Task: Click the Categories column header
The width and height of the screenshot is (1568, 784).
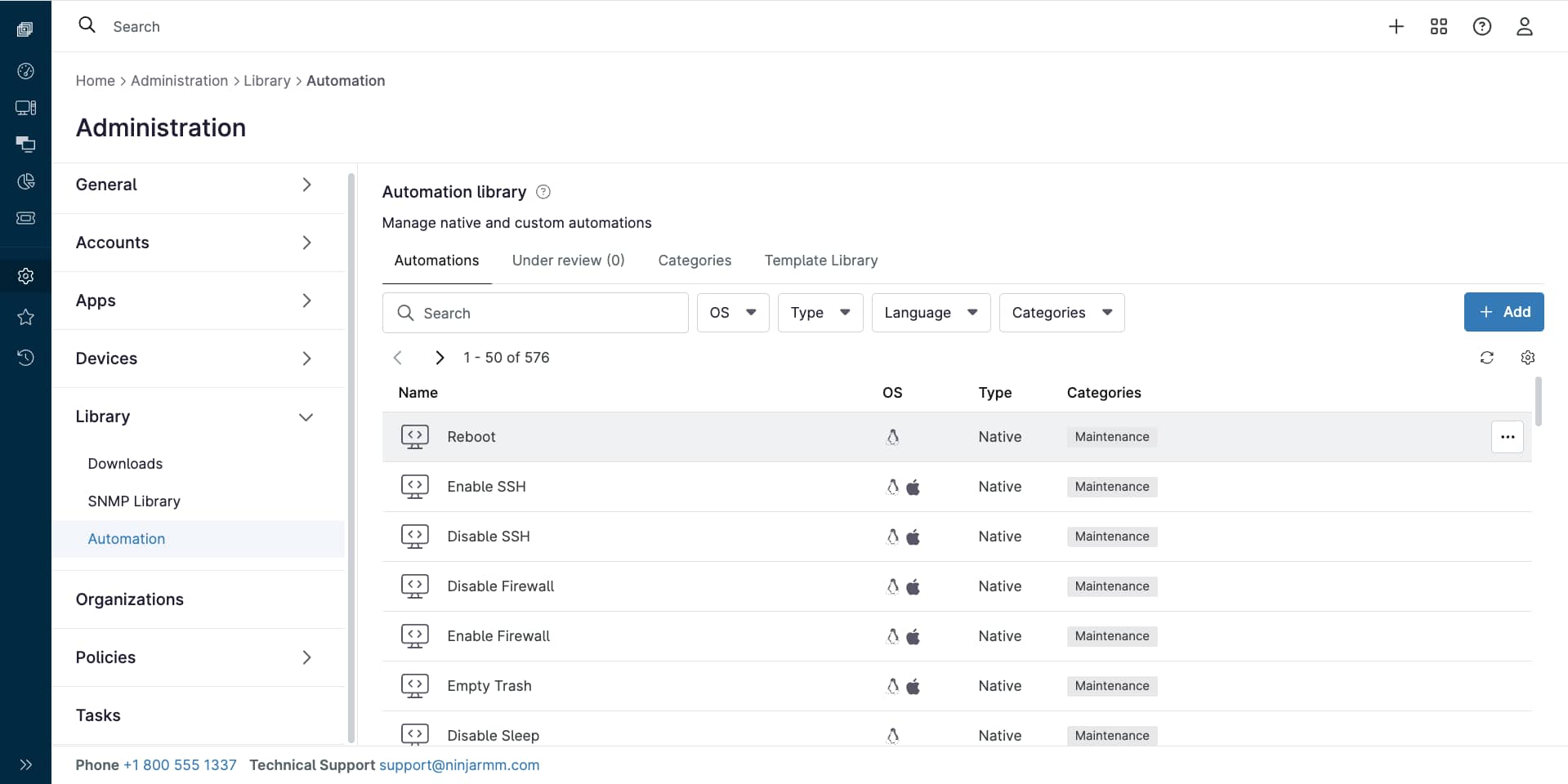Action: click(x=1104, y=393)
